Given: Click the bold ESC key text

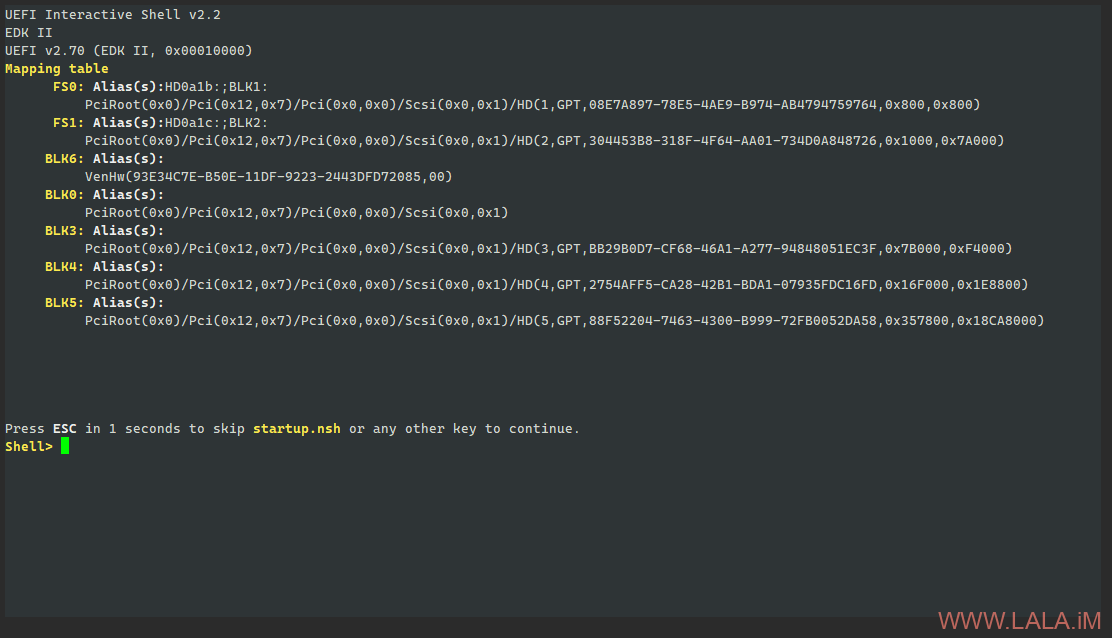Looking at the screenshot, I should pos(65,429).
